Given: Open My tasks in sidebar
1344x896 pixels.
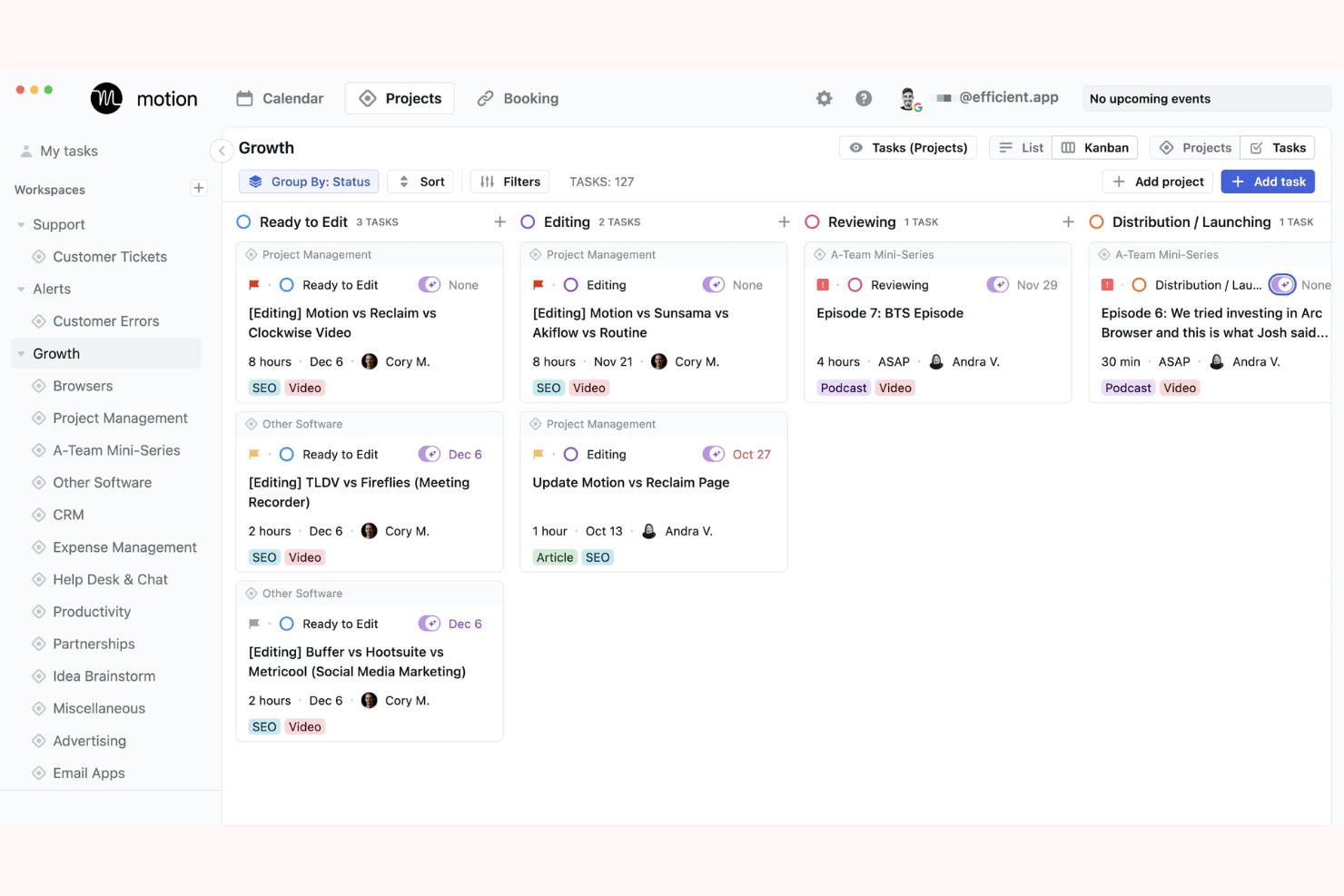Looking at the screenshot, I should coord(69,151).
